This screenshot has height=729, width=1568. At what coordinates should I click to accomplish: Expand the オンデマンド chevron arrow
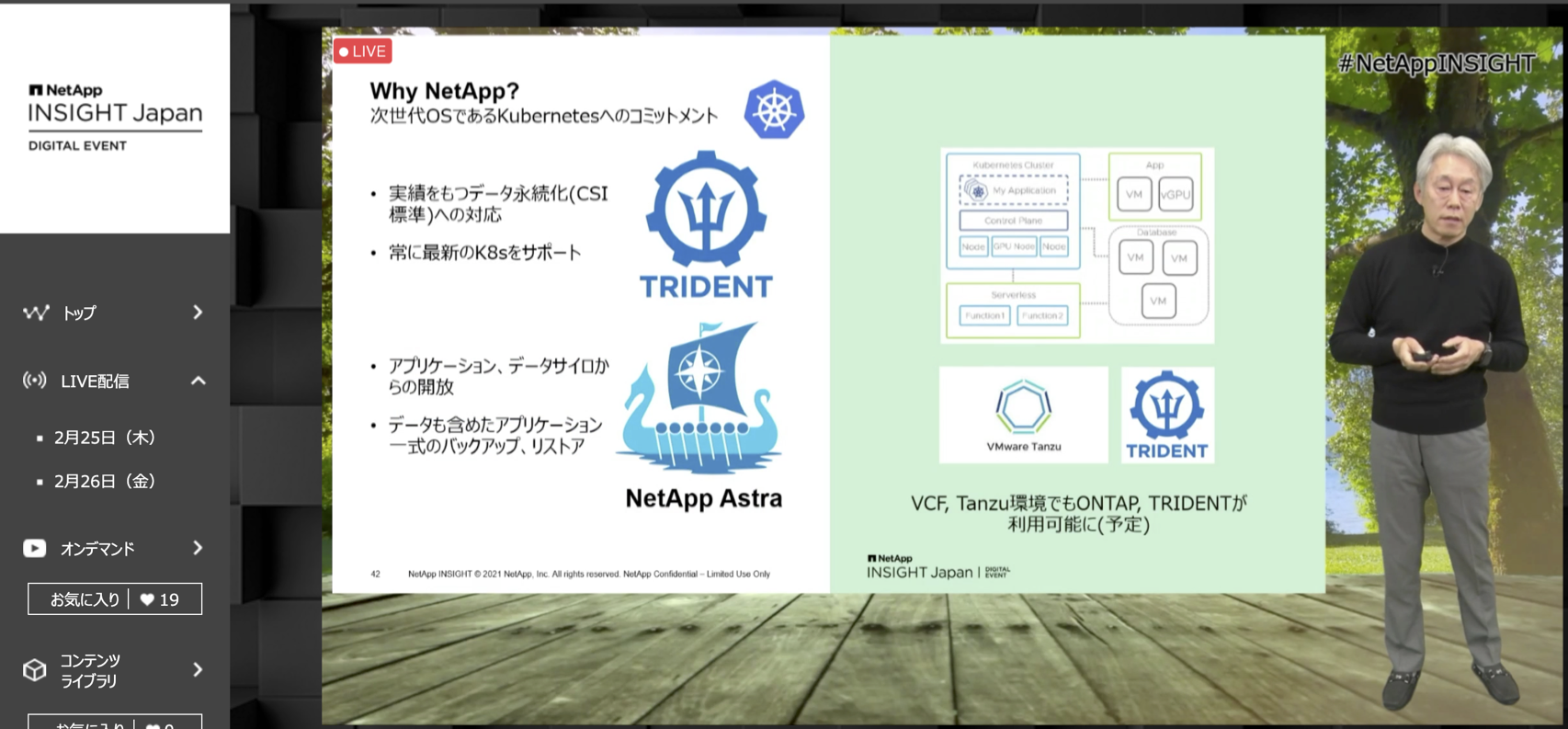[x=198, y=548]
